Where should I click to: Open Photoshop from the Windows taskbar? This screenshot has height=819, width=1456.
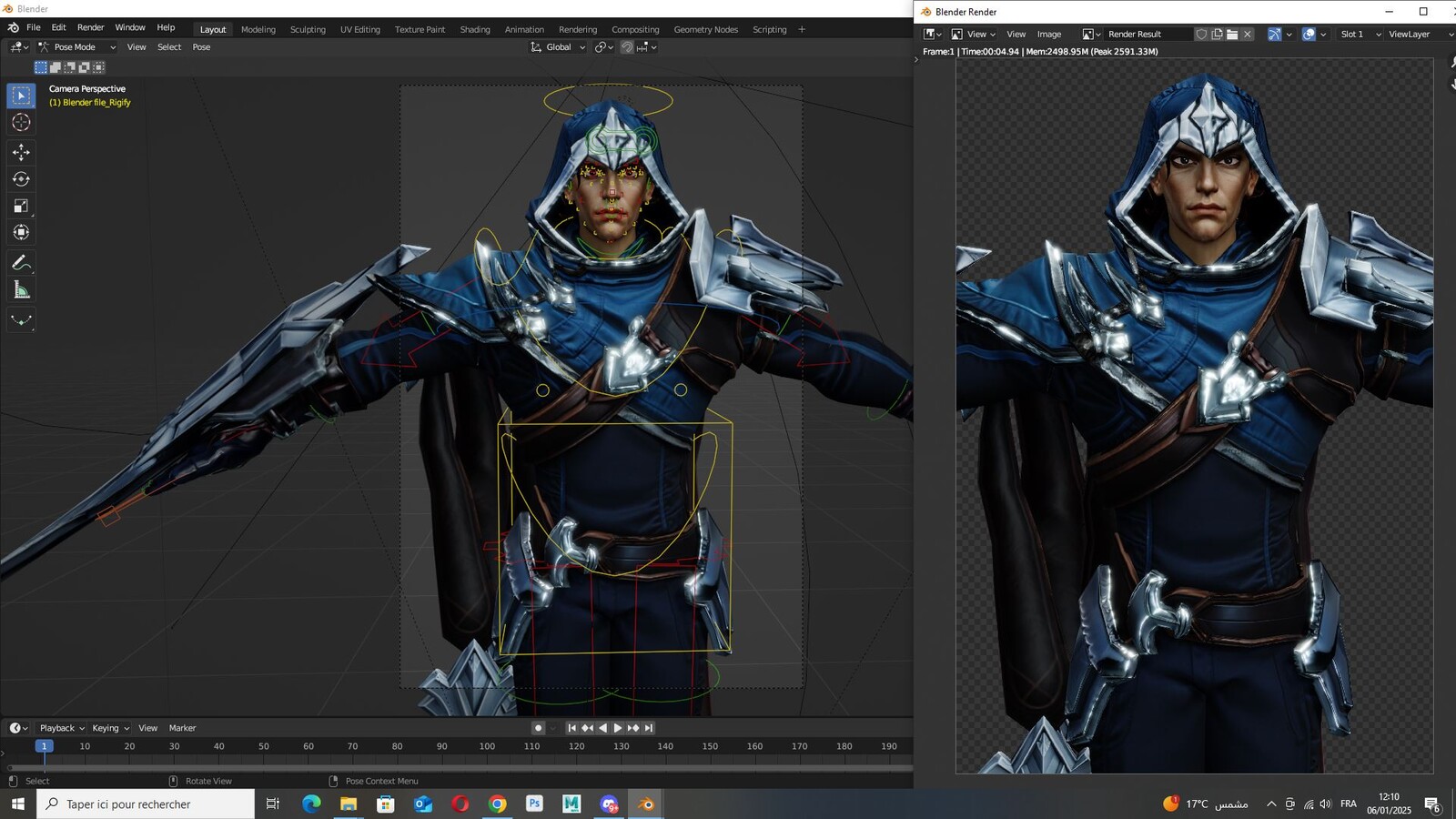coord(534,804)
